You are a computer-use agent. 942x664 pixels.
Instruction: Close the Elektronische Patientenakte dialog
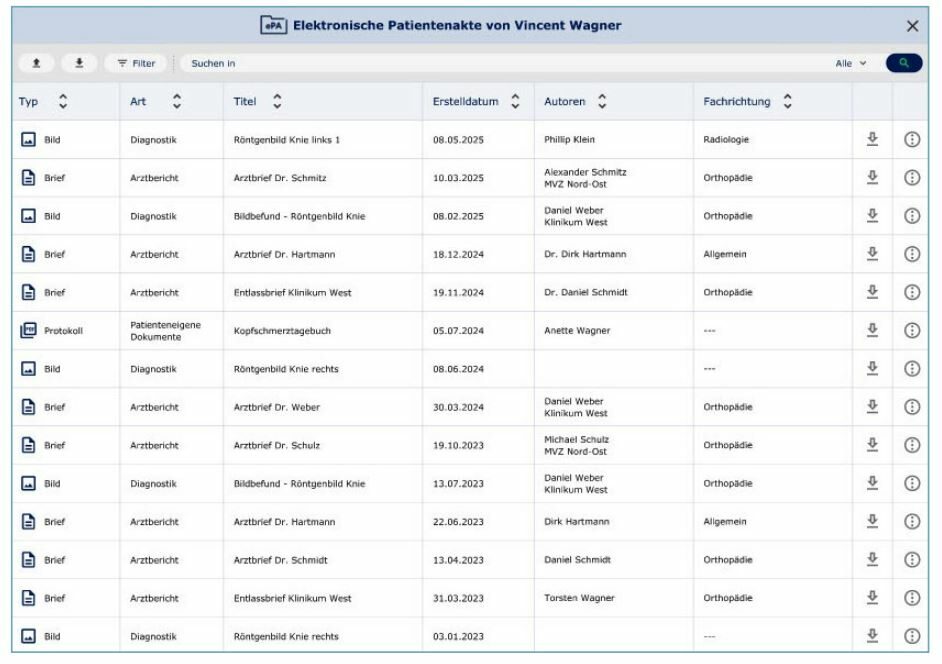912,26
